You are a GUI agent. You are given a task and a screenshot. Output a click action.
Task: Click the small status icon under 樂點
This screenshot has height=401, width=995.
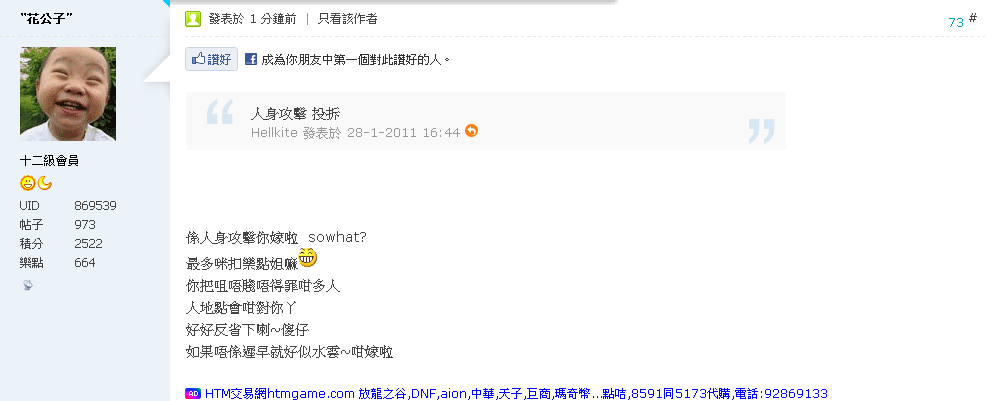(x=27, y=286)
